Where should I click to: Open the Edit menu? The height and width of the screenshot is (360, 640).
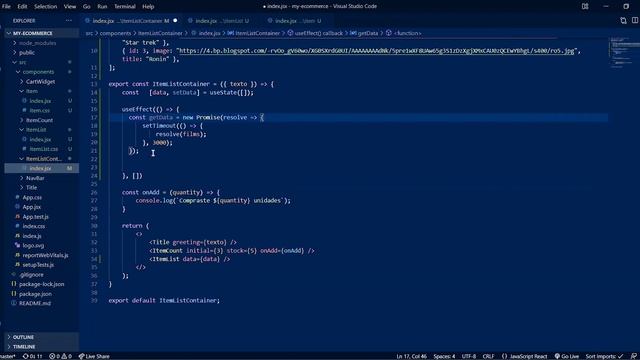22,6
